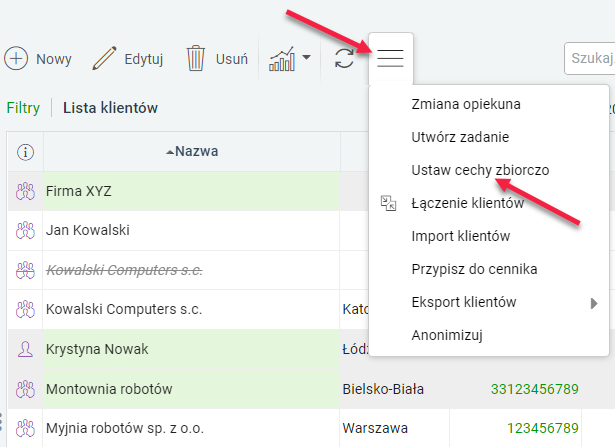Image resolution: width=615 pixels, height=447 pixels.
Task: Click the Usuń trash bin icon
Action: pyautogui.click(x=195, y=58)
